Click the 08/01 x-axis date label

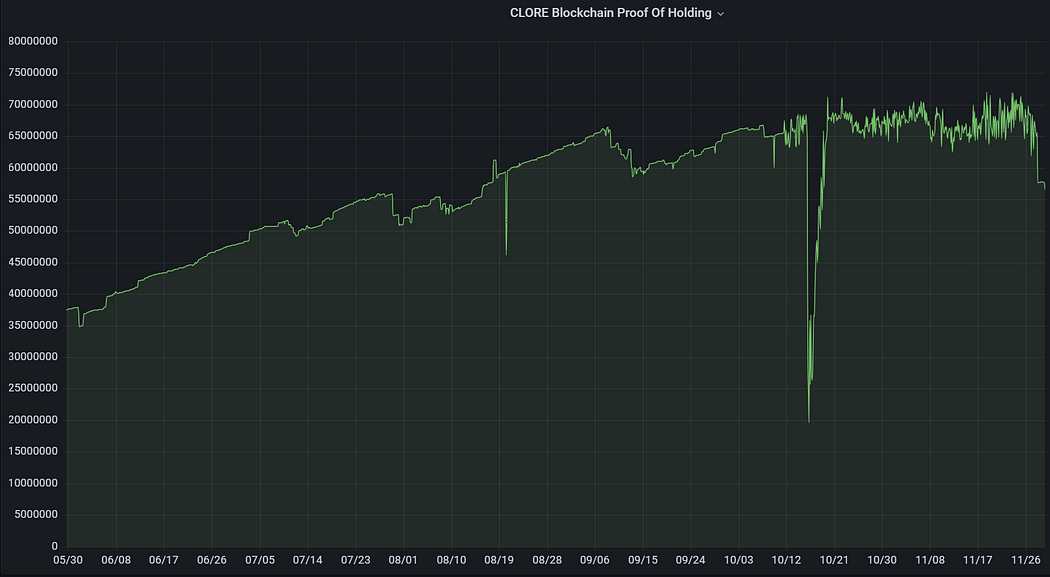coord(403,560)
